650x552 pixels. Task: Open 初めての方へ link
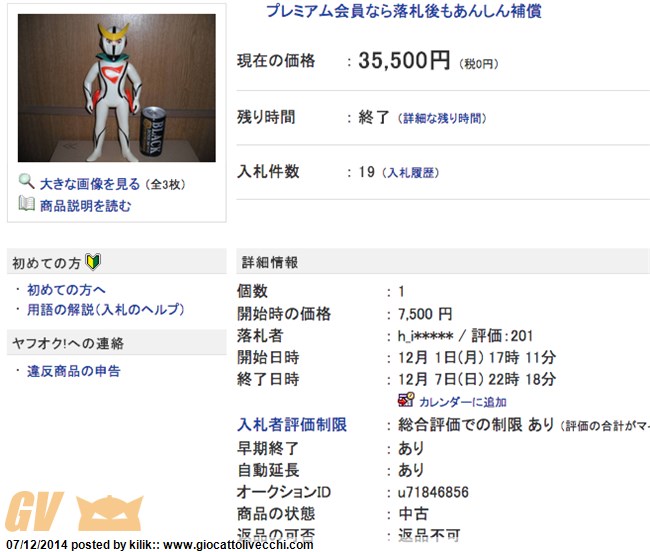tap(66, 290)
